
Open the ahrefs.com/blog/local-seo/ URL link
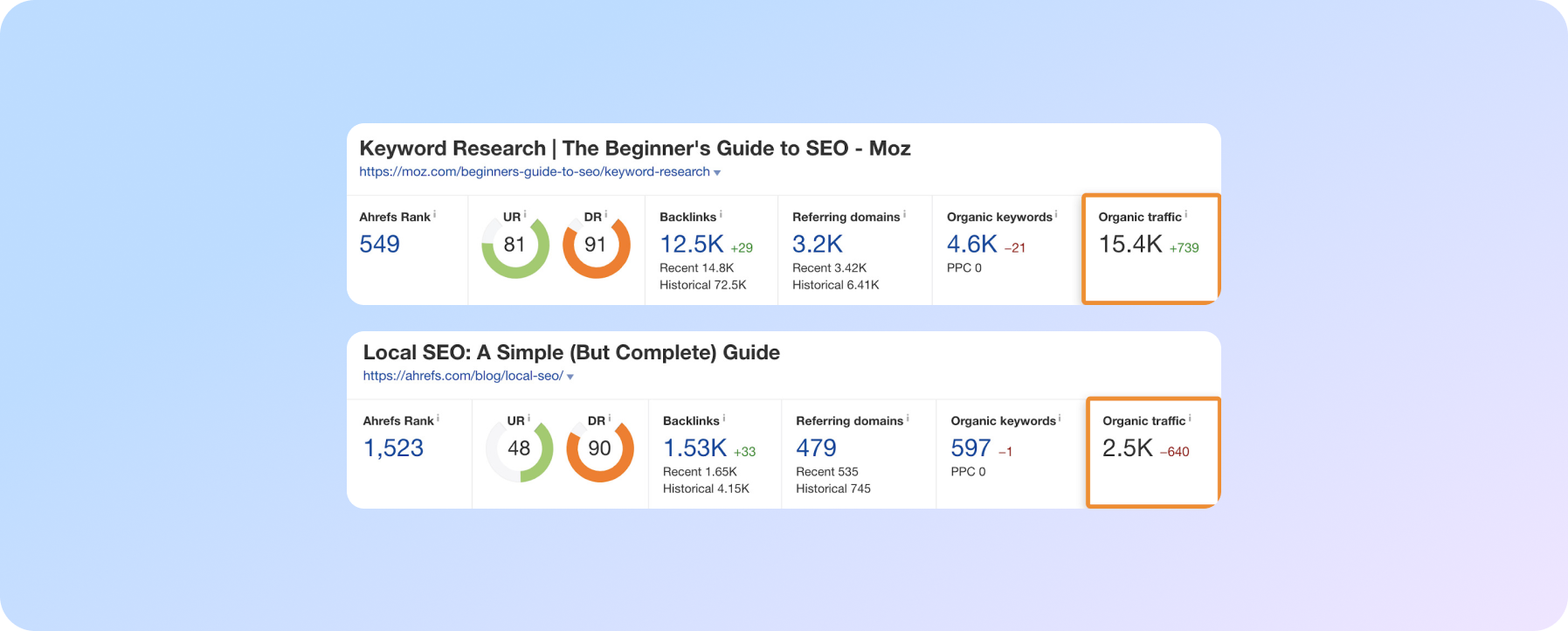tap(463, 376)
